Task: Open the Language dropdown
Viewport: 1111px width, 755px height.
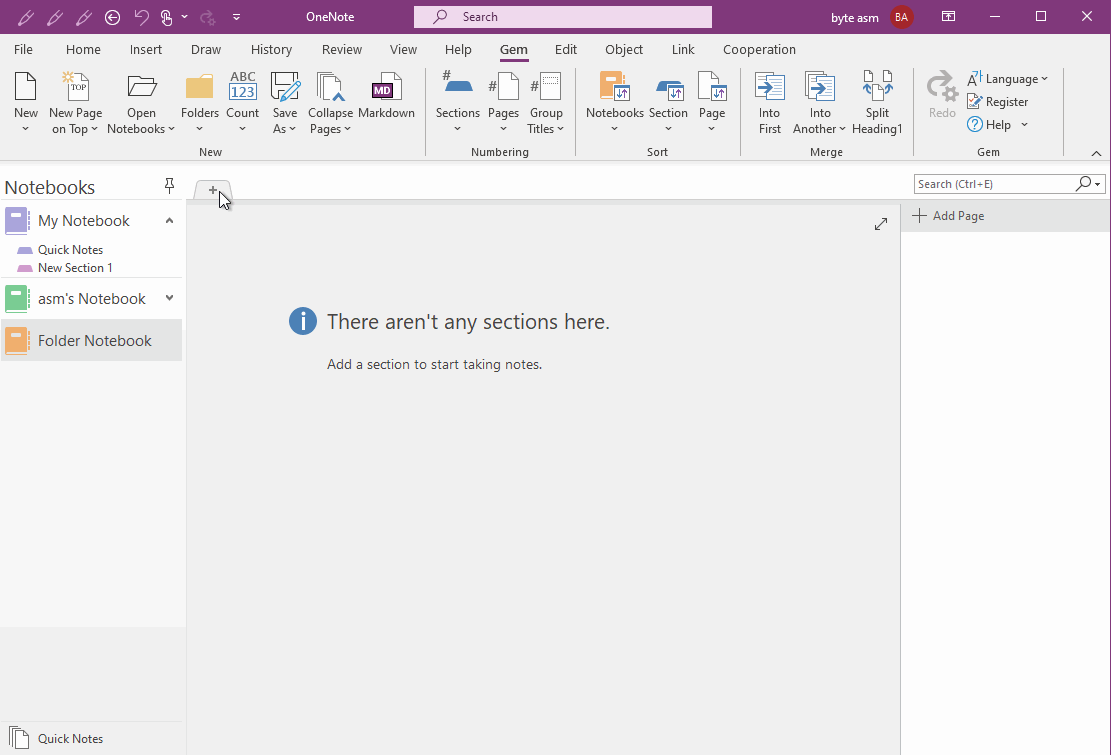Action: pos(1010,79)
